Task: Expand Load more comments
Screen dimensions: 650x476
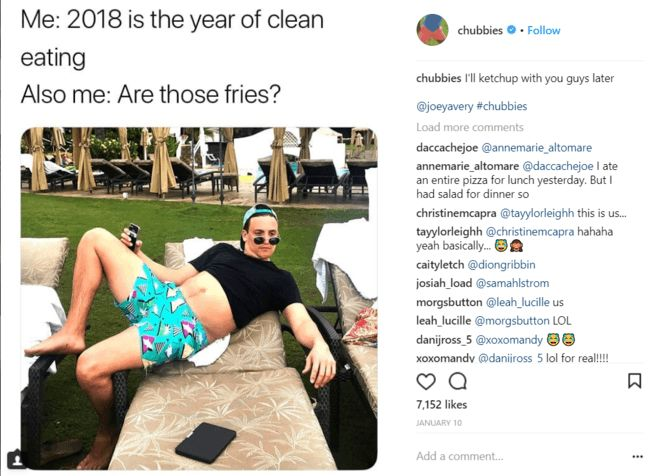Action: (x=470, y=127)
